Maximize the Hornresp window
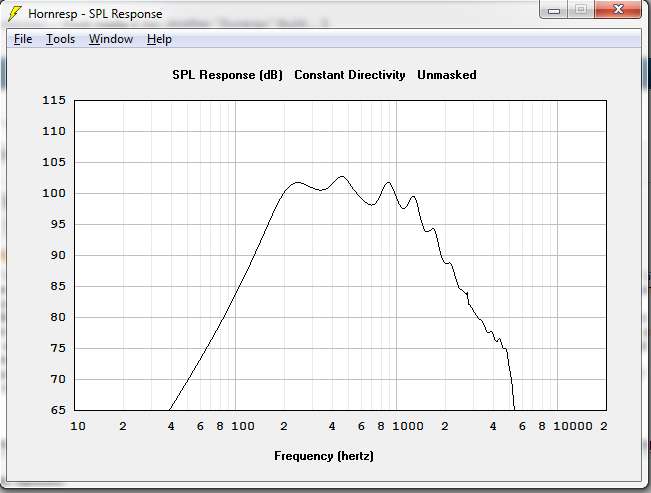Image resolution: width=651 pixels, height=493 pixels. pos(581,10)
